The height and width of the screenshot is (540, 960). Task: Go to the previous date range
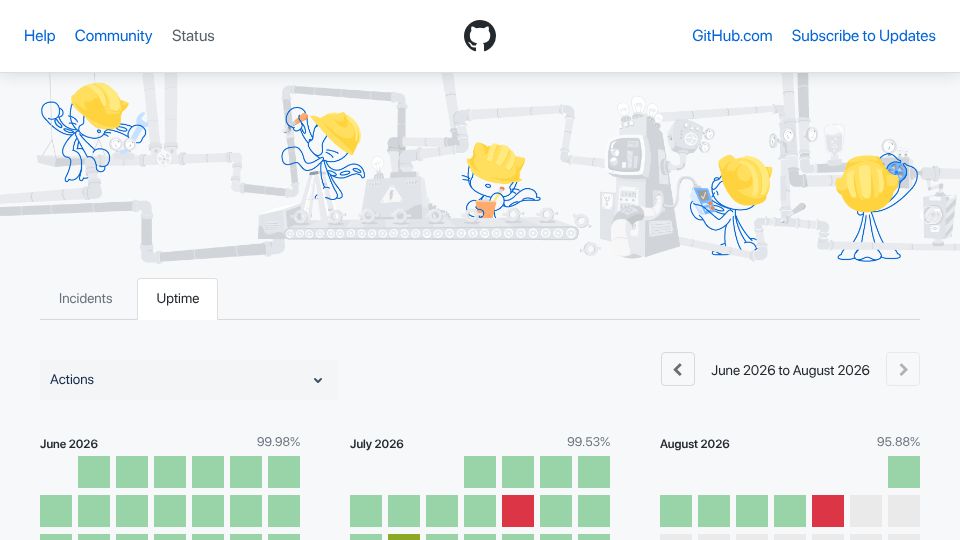point(678,369)
